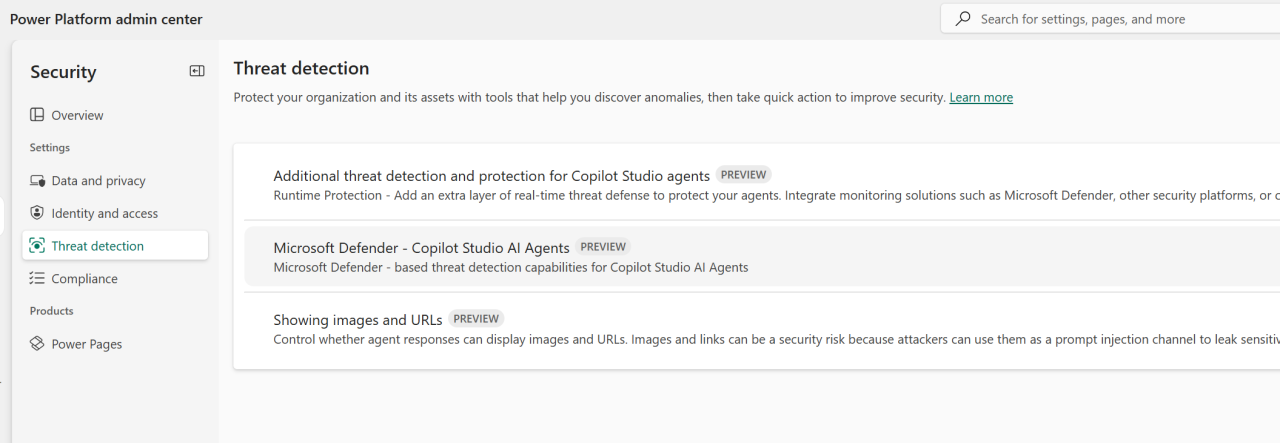Click the search magnifier icon
The height and width of the screenshot is (443, 1280).
point(963,19)
